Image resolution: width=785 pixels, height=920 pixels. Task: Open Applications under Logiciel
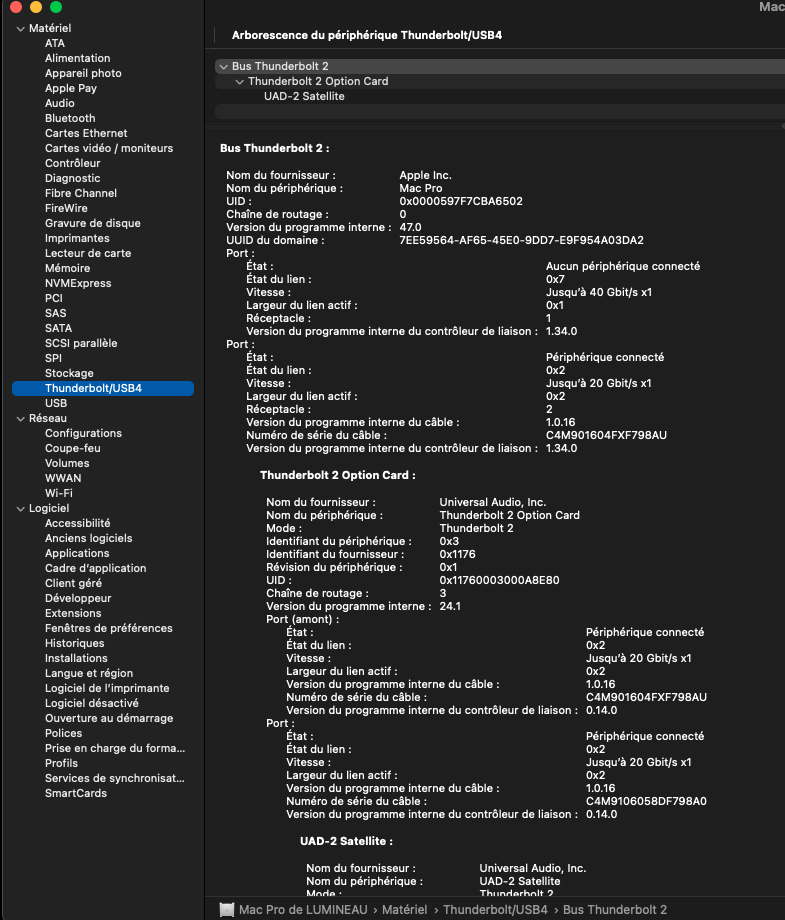click(x=77, y=553)
